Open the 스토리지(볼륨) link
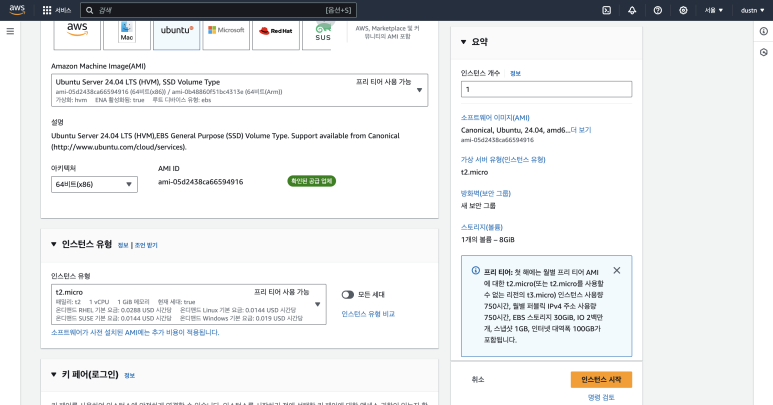773x405 pixels. (x=482, y=227)
